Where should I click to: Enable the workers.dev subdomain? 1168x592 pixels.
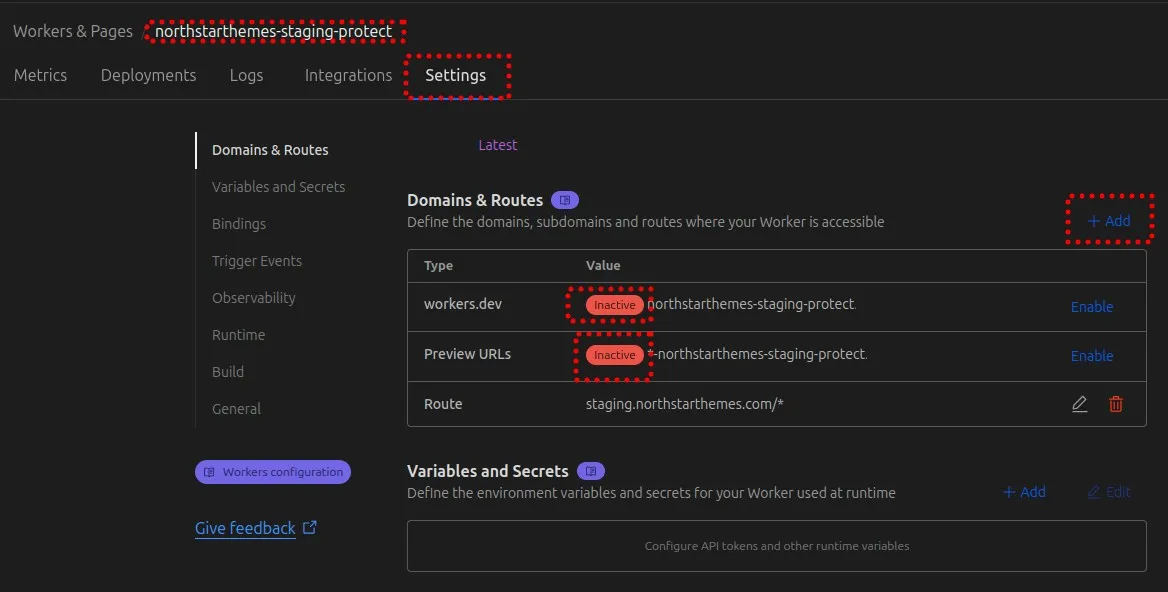point(1092,307)
